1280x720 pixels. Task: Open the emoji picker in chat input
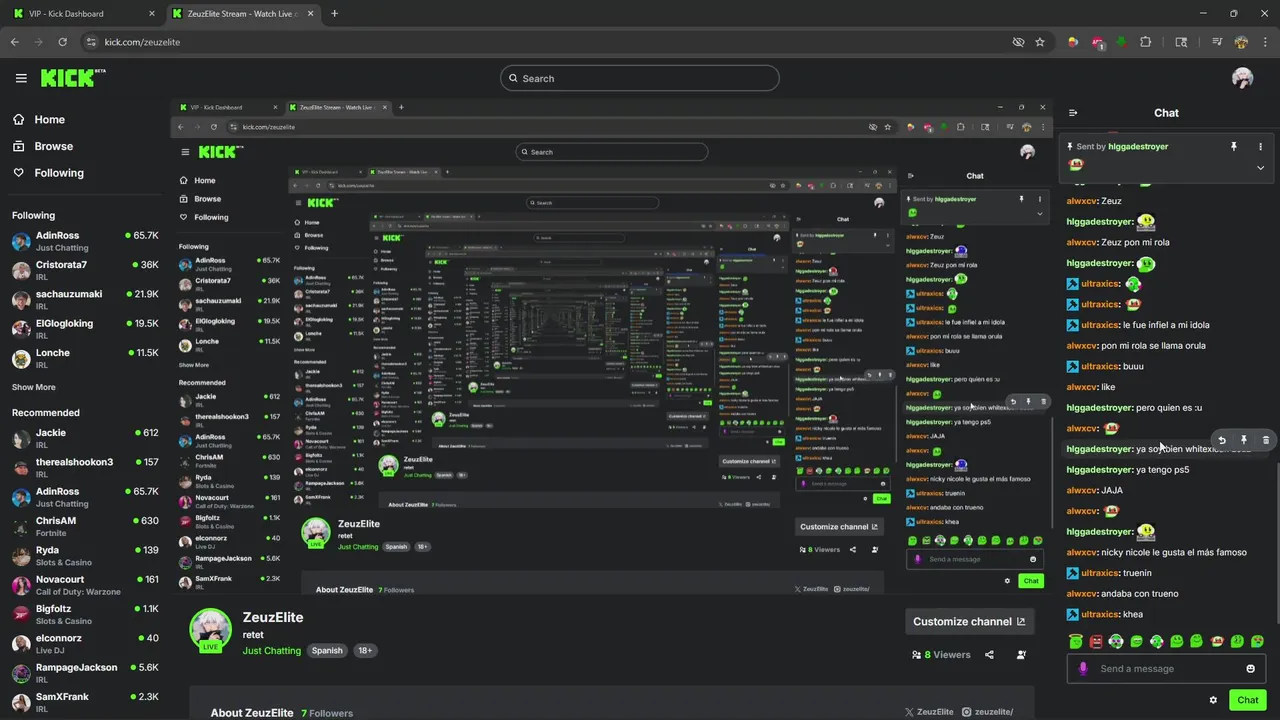click(1250, 669)
